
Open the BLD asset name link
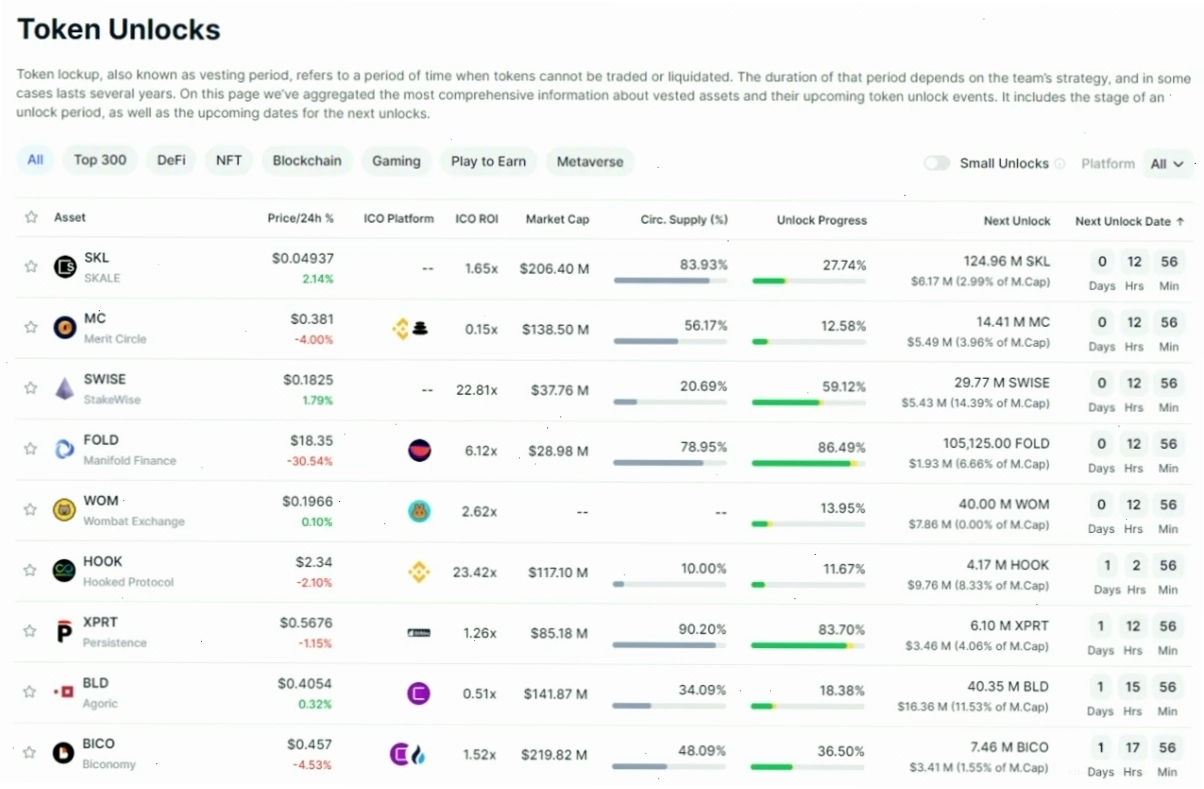(x=96, y=683)
